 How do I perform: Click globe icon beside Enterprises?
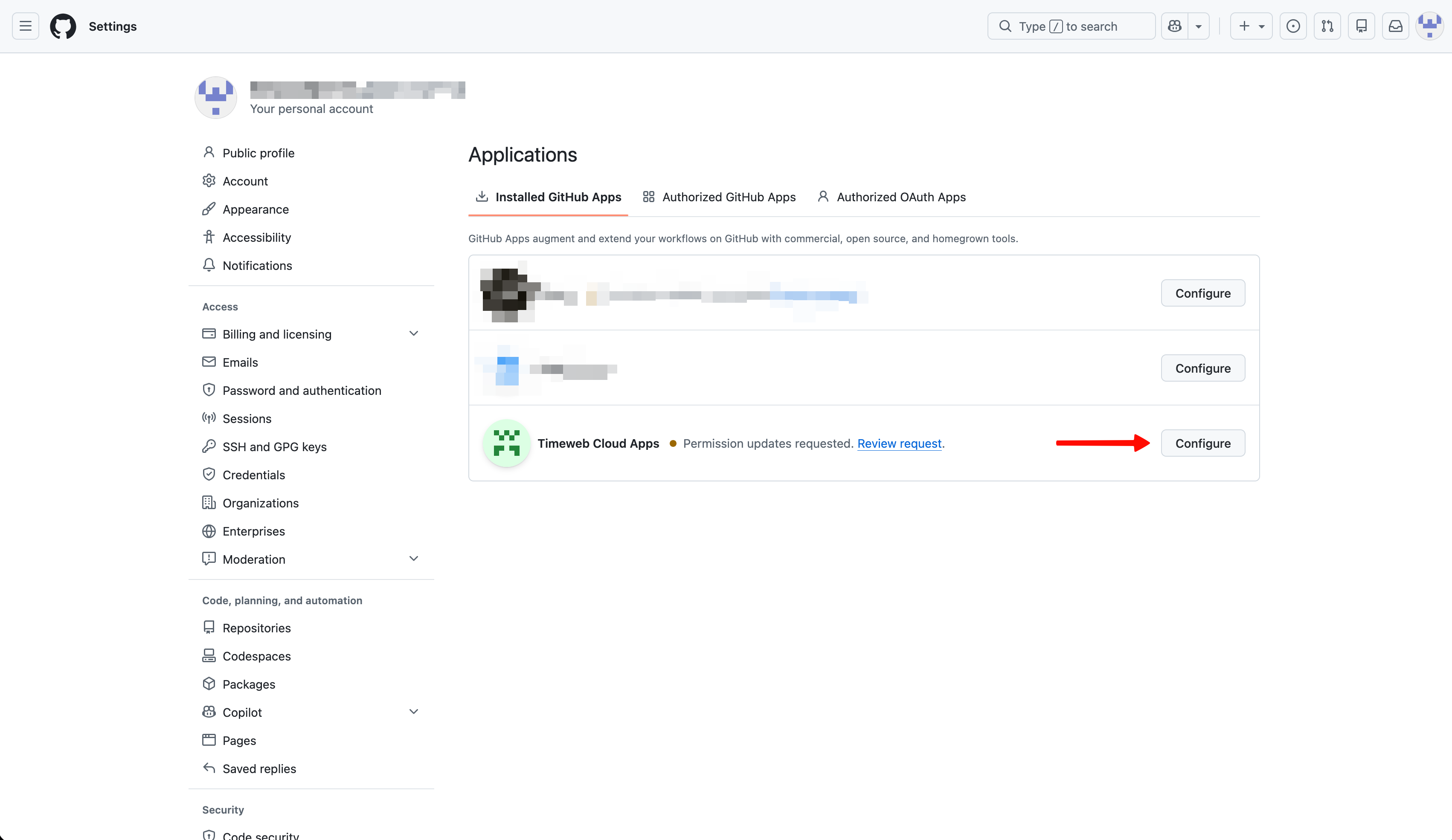[x=209, y=531]
